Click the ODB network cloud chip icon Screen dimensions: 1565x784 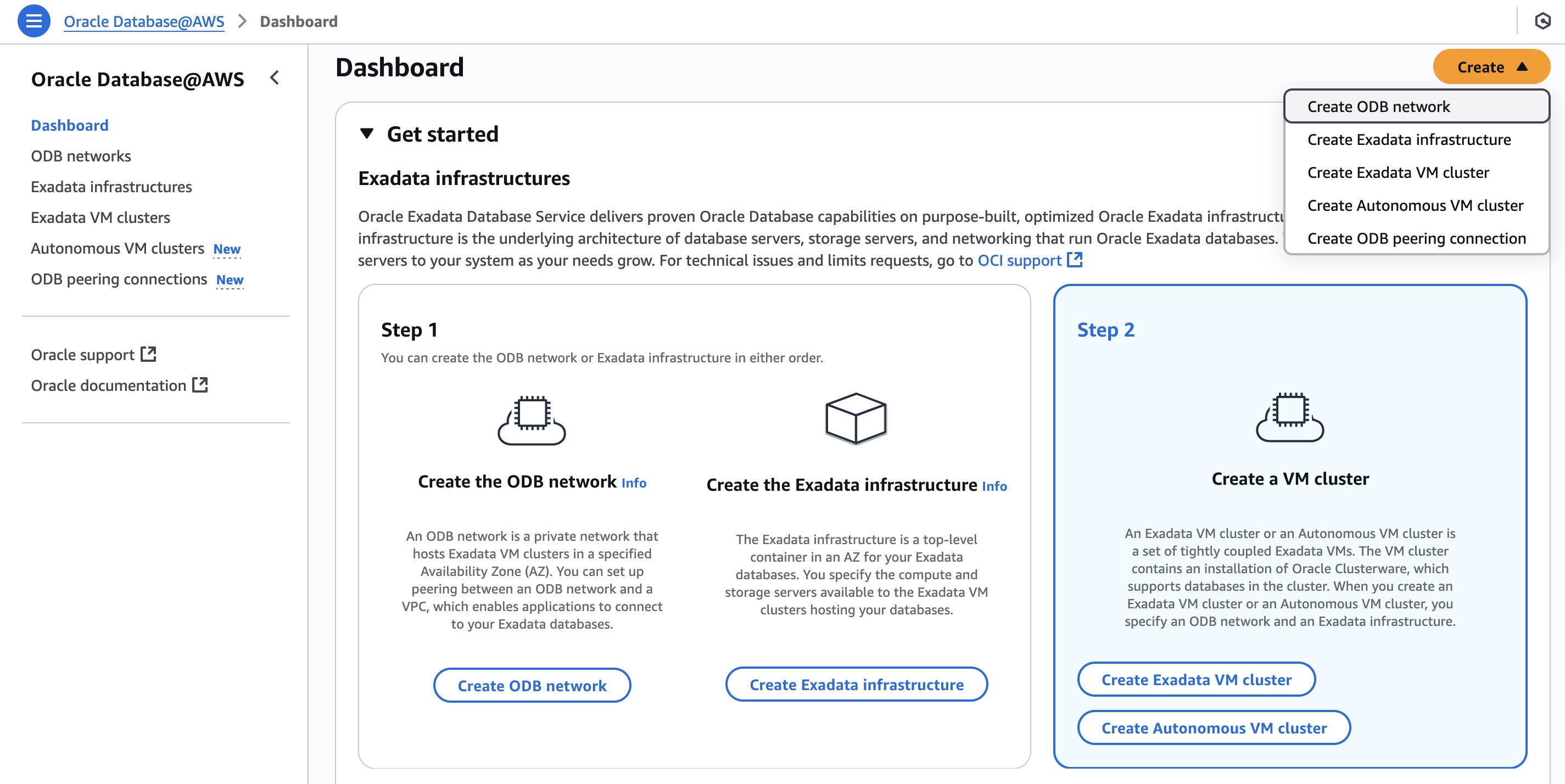[532, 420]
